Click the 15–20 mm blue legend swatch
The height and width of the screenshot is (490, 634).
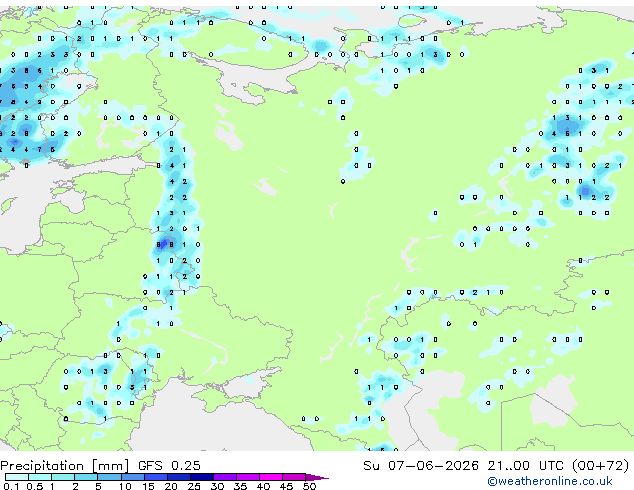(156, 477)
